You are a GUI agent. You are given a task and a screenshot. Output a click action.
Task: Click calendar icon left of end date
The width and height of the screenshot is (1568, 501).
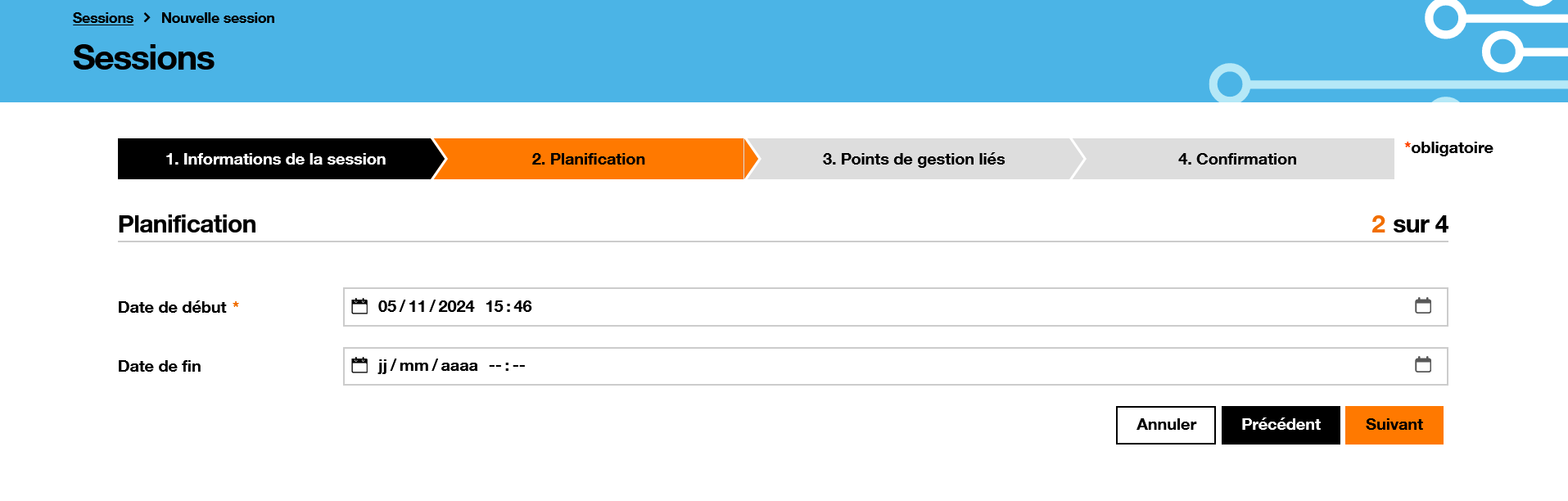(359, 365)
